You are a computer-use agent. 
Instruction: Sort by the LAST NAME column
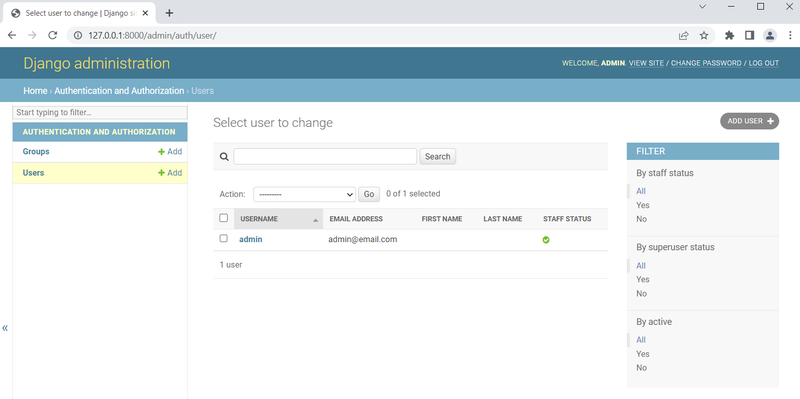pos(503,219)
